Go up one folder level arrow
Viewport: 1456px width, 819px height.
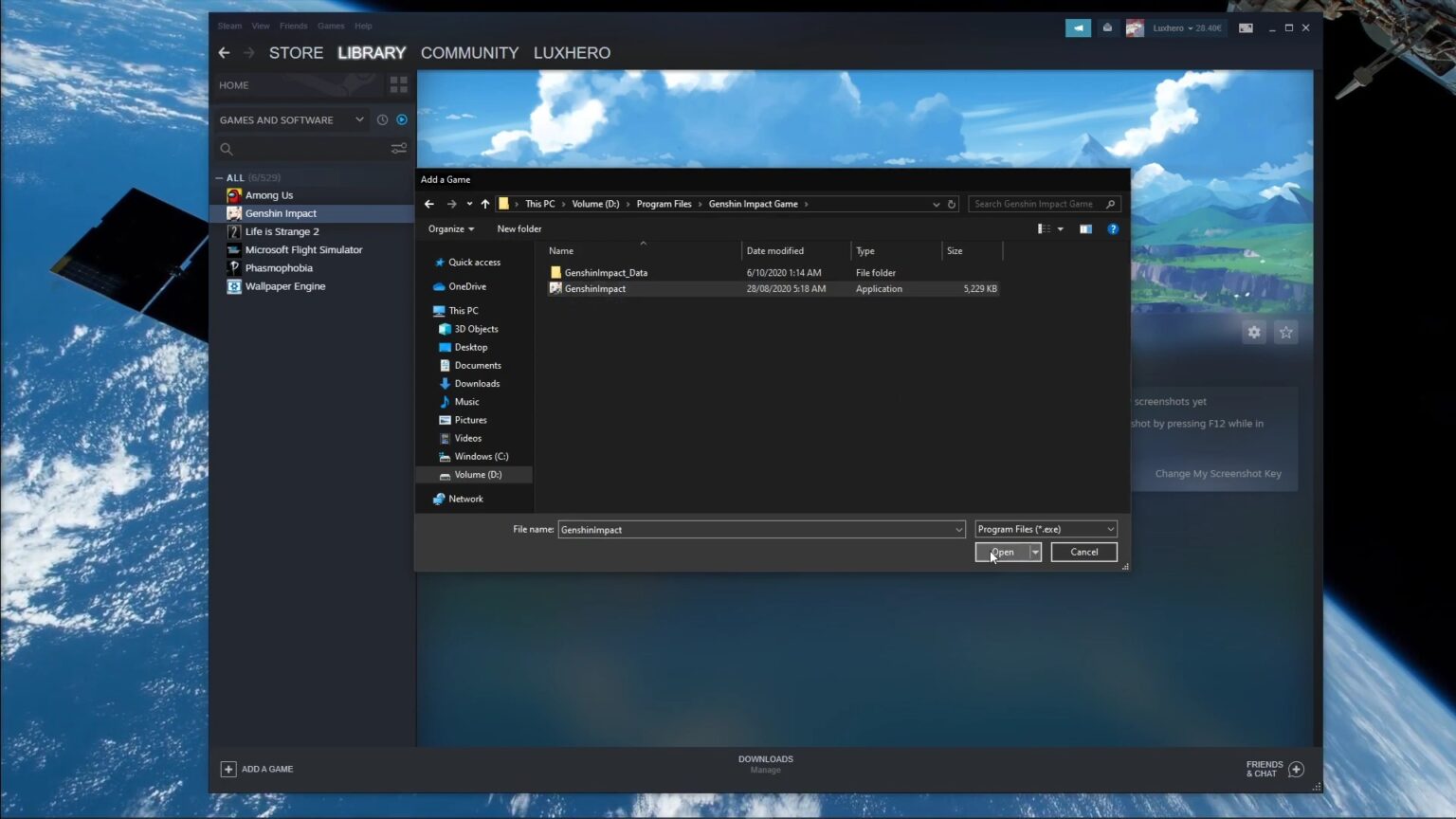[x=485, y=204]
